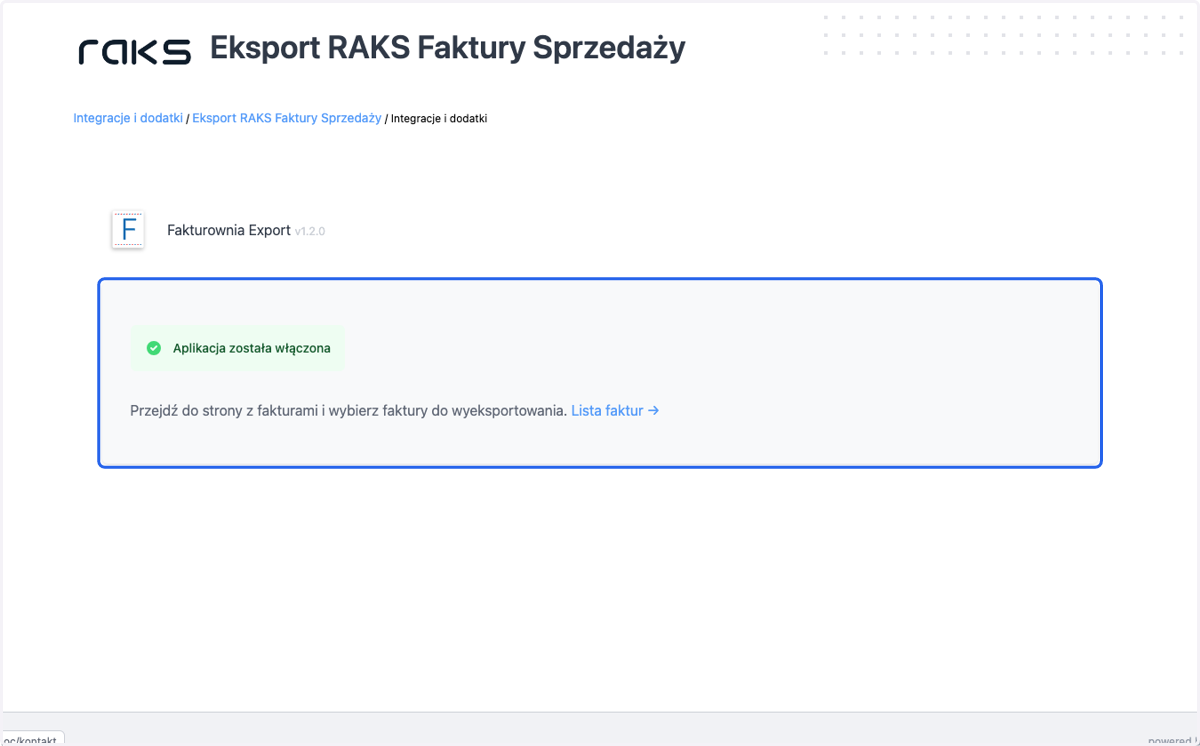Click the 'Fakturownia Export' app name
Screen dimensions: 1200x746
click(229, 230)
